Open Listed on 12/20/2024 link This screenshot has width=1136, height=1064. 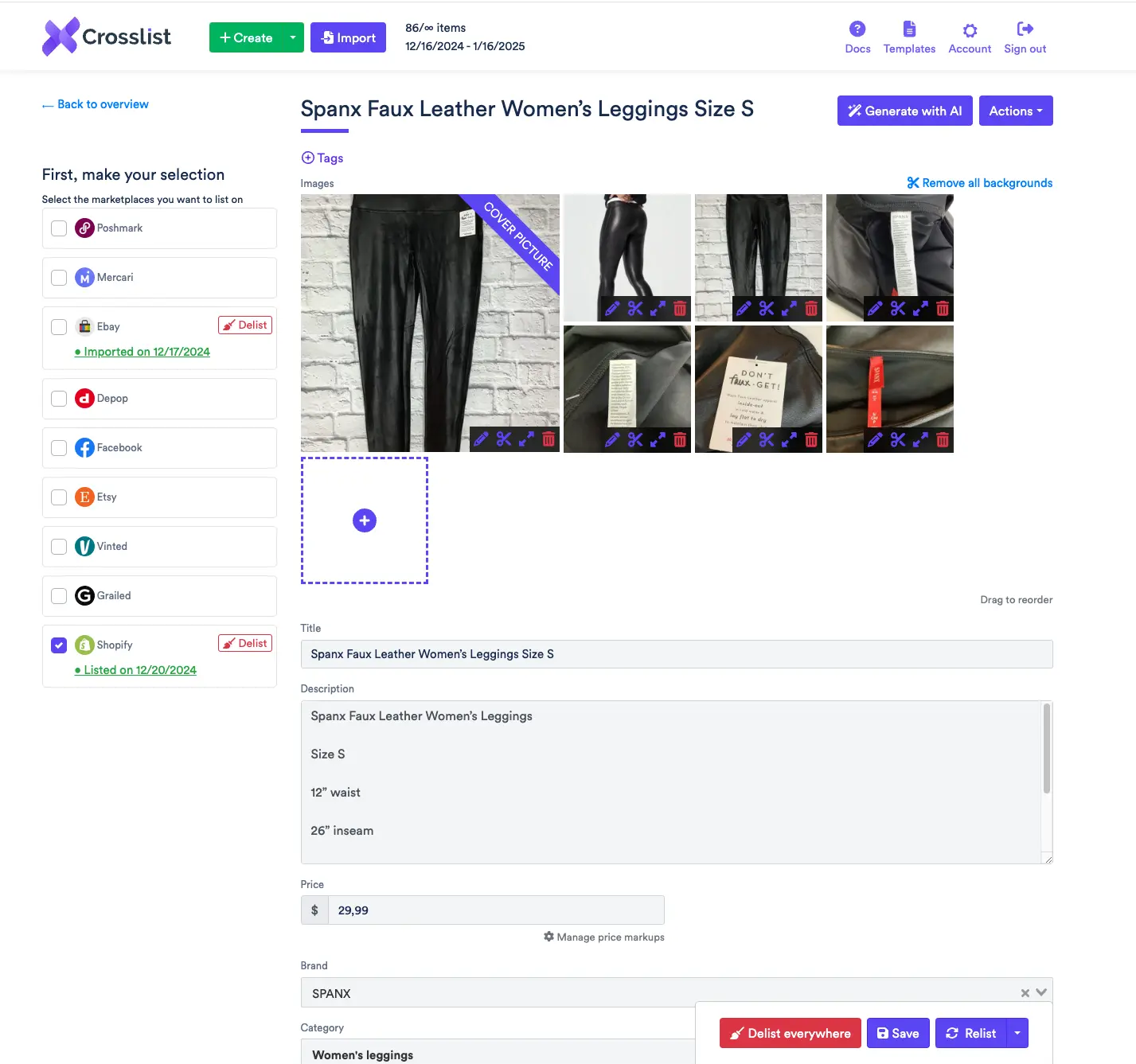click(135, 670)
